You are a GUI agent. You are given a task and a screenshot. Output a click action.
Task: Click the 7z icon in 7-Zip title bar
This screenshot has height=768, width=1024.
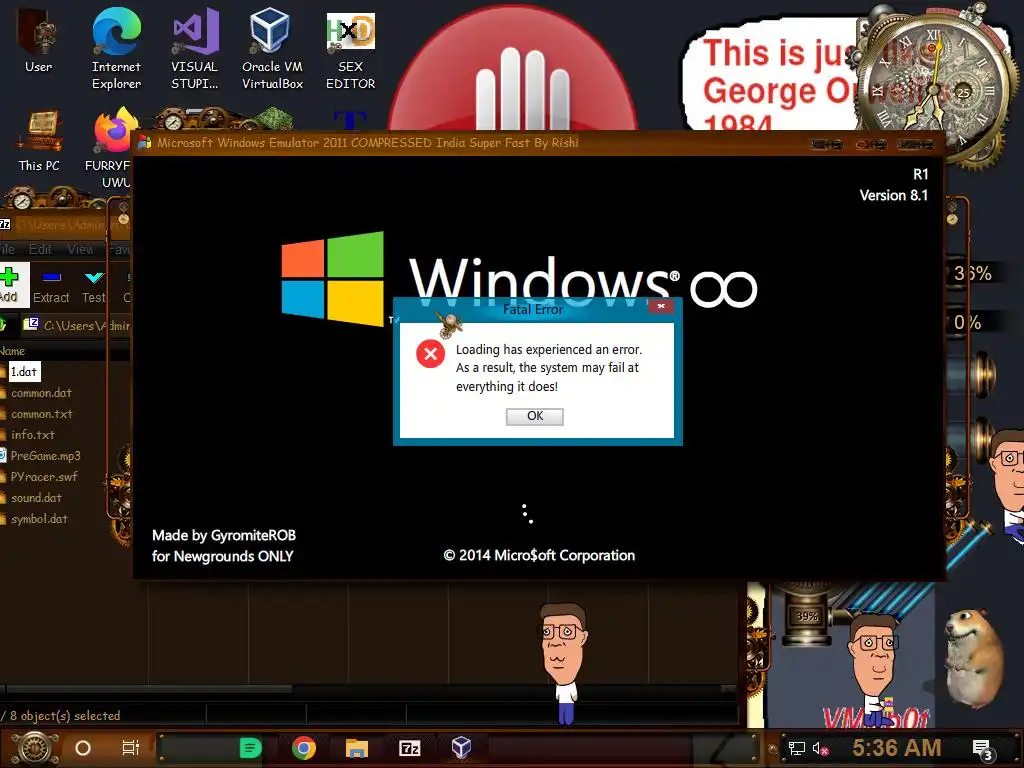tap(5, 225)
